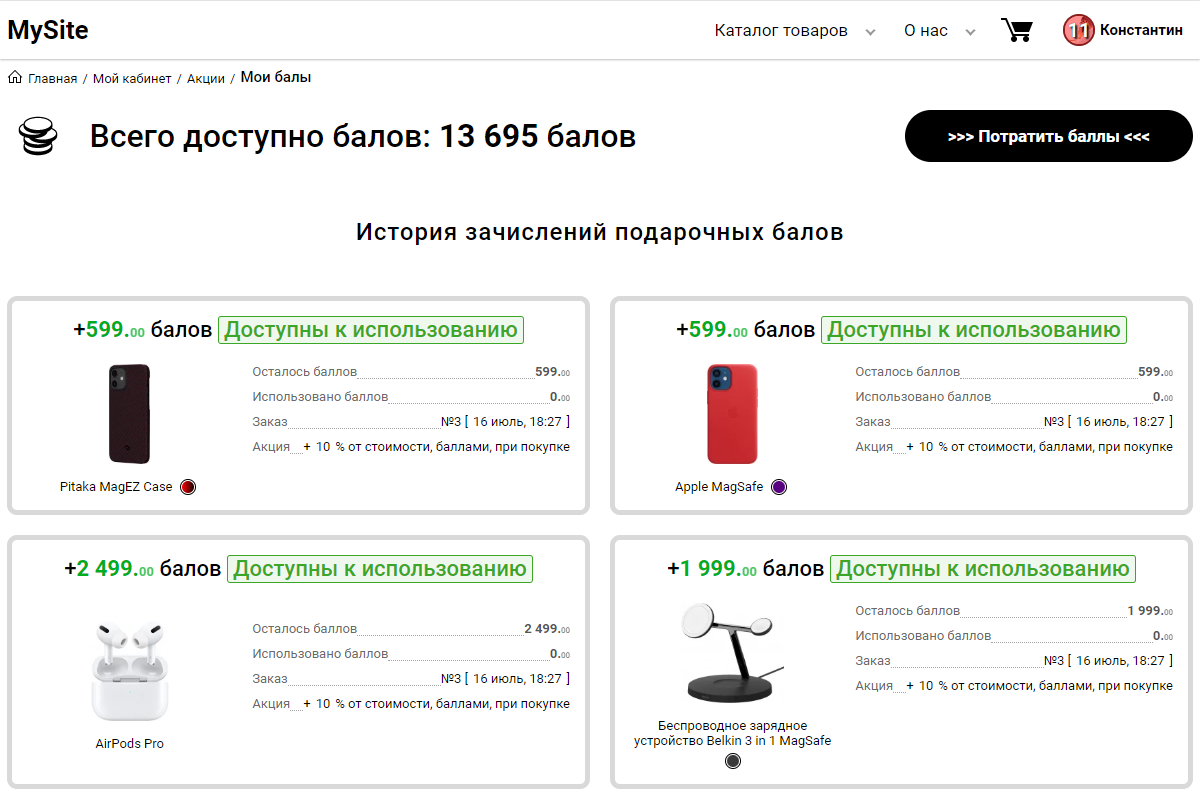Open the О нас menu
Image resolution: width=1200 pixels, height=801 pixels.
pyautogui.click(x=926, y=30)
